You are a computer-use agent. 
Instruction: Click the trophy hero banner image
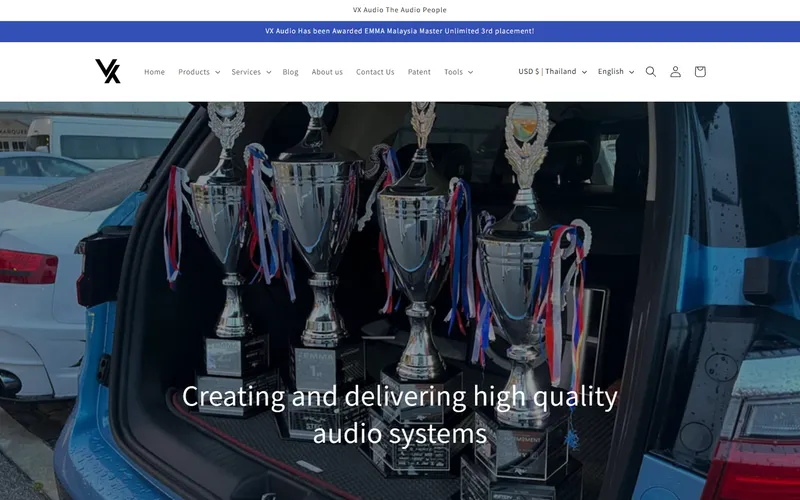tap(400, 301)
